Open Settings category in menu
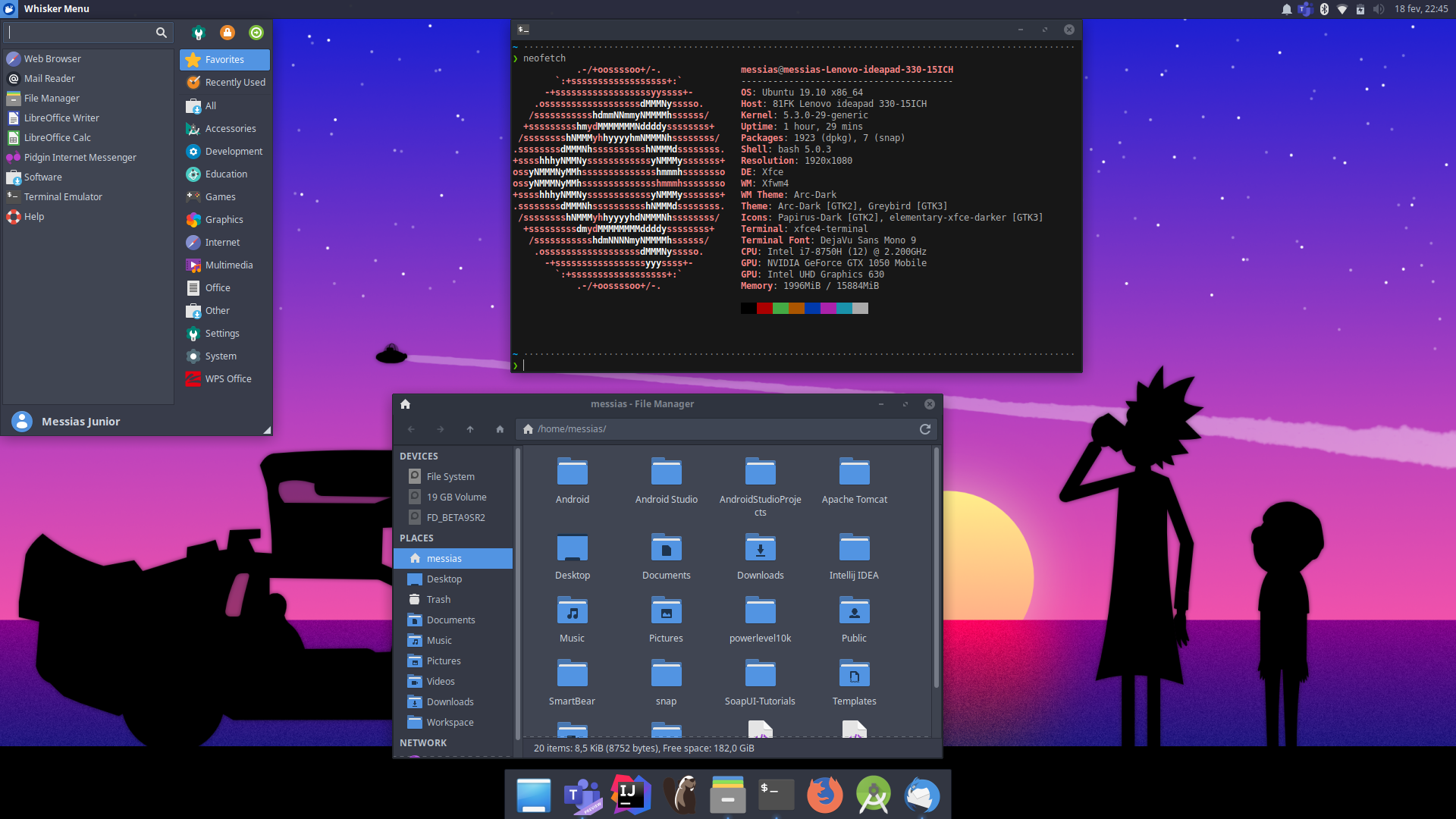This screenshot has width=1456, height=819. pyautogui.click(x=224, y=333)
